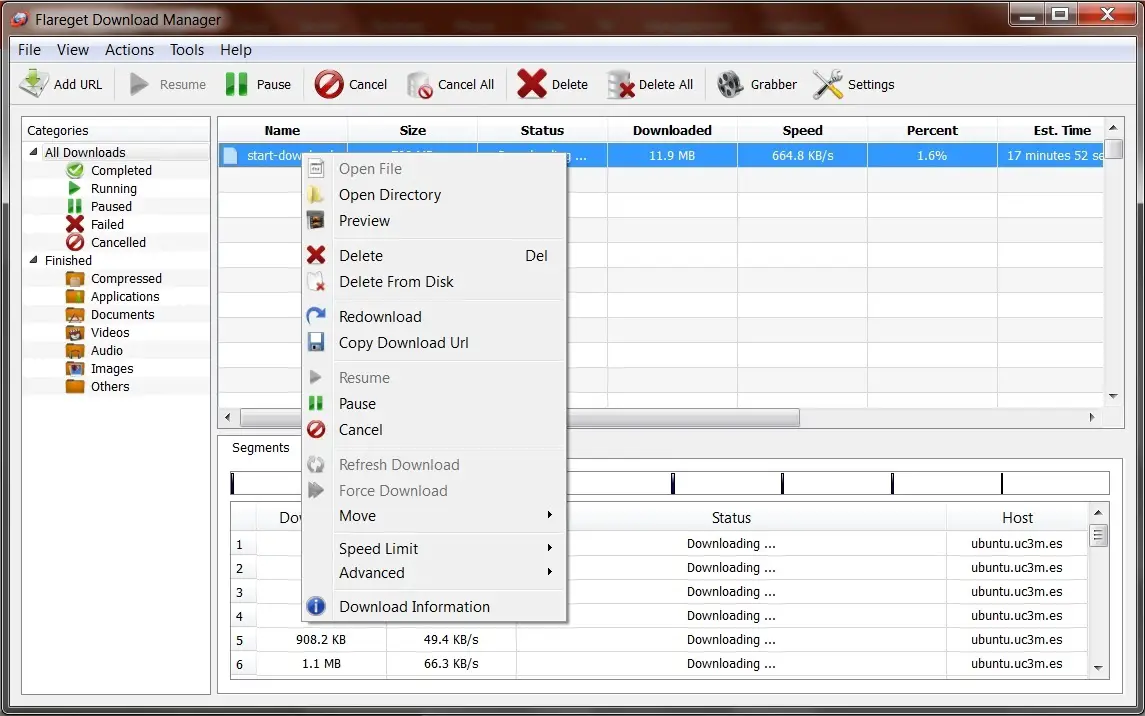
Task: Click down arrow of segments scrollbar
Action: [x=1098, y=668]
